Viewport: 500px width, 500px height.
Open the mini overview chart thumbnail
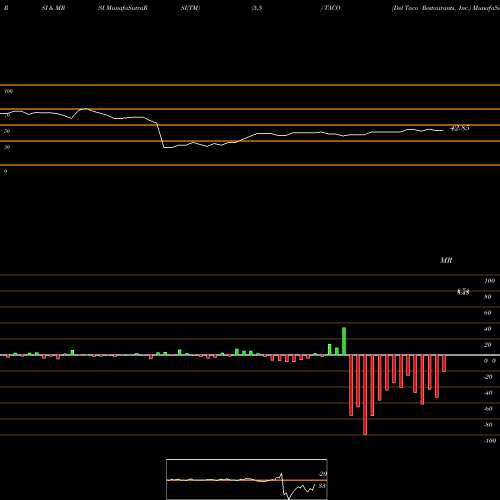[x=247, y=479]
